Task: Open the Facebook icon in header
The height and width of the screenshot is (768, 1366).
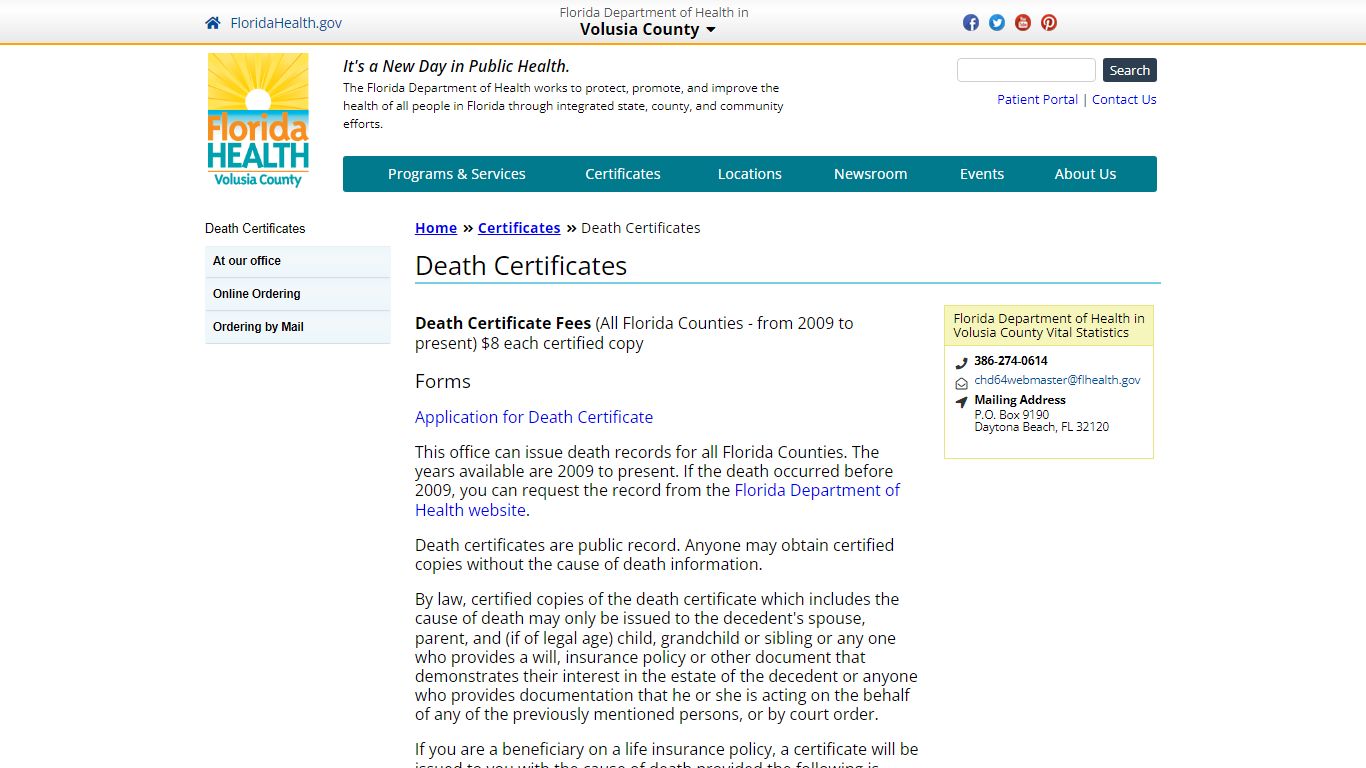Action: pyautogui.click(x=971, y=23)
